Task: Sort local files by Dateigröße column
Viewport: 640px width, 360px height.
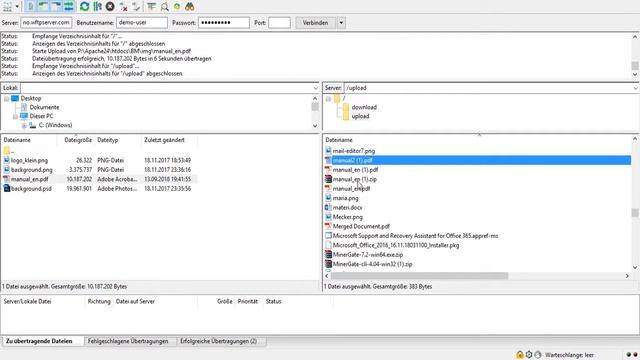Action: coord(78,140)
